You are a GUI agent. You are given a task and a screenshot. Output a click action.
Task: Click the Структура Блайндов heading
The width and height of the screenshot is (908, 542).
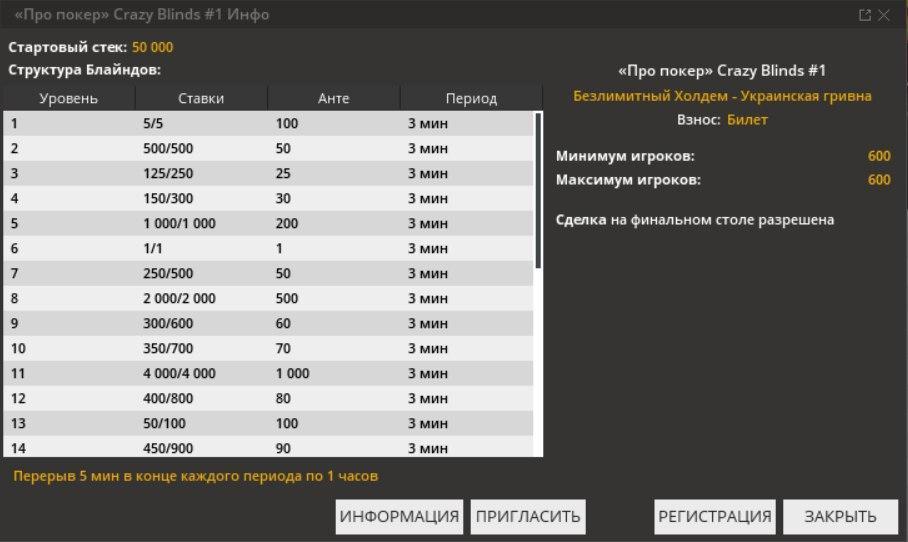(x=85, y=70)
